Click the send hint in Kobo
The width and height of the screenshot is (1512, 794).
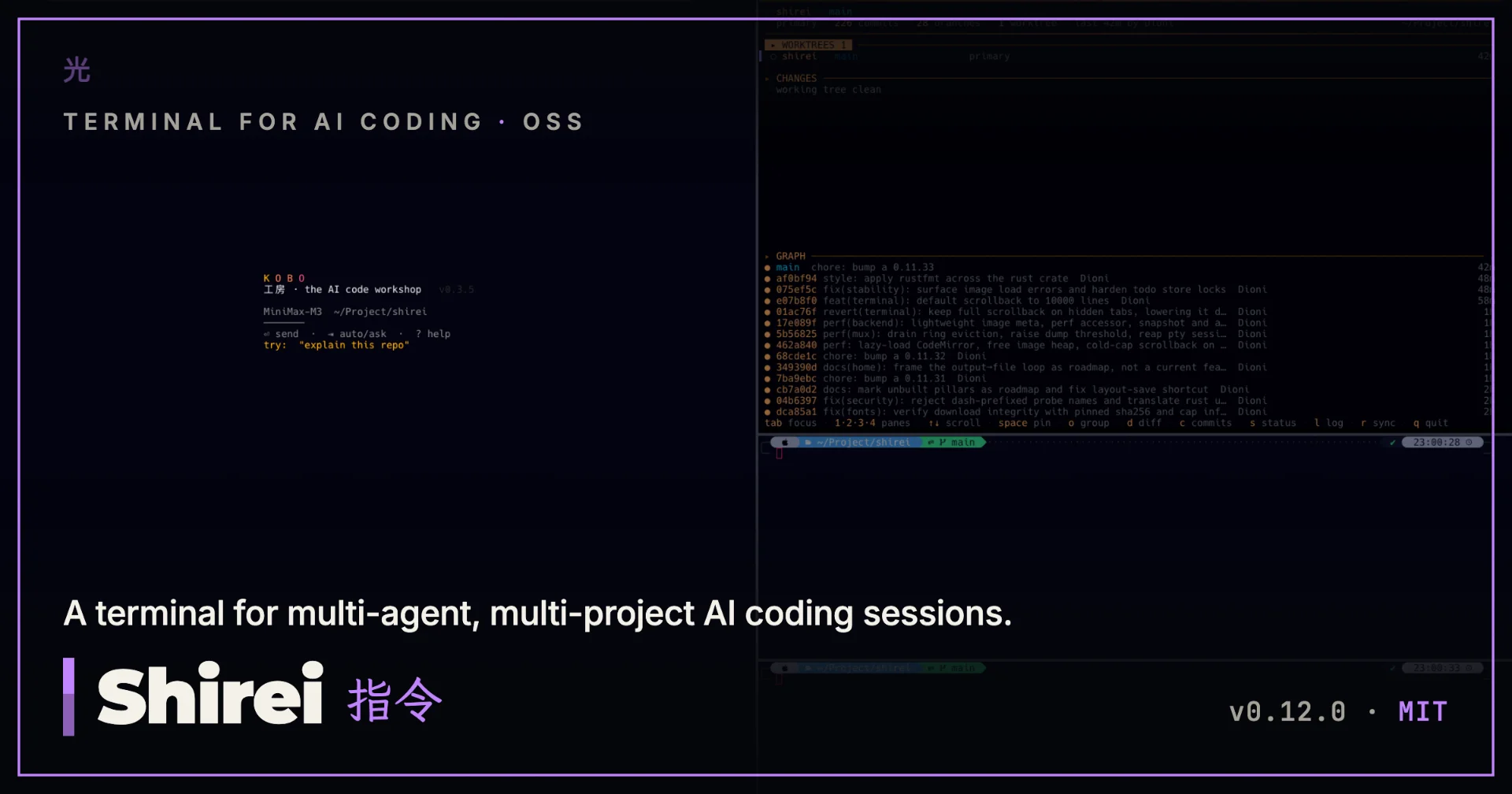pos(281,334)
